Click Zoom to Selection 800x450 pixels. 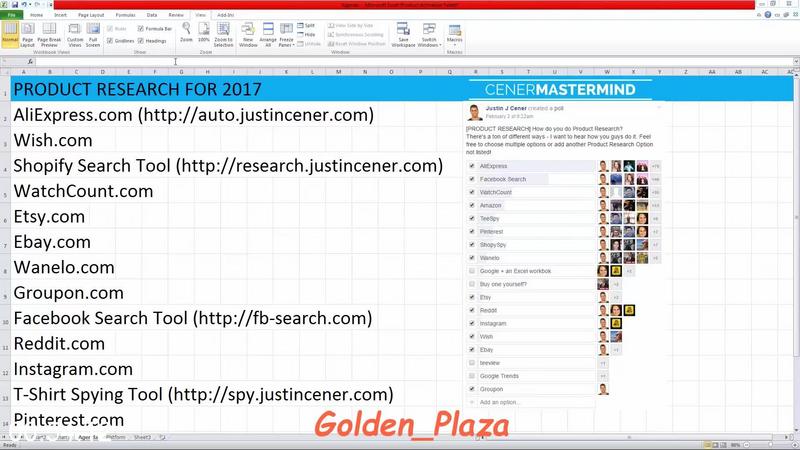223,34
